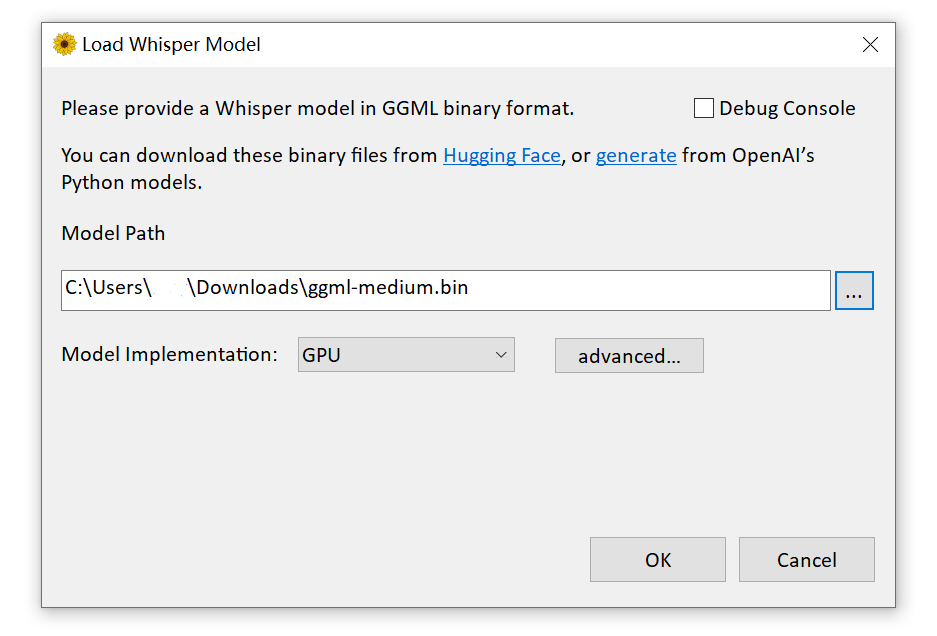Click the Model Implementation label

point(169,355)
